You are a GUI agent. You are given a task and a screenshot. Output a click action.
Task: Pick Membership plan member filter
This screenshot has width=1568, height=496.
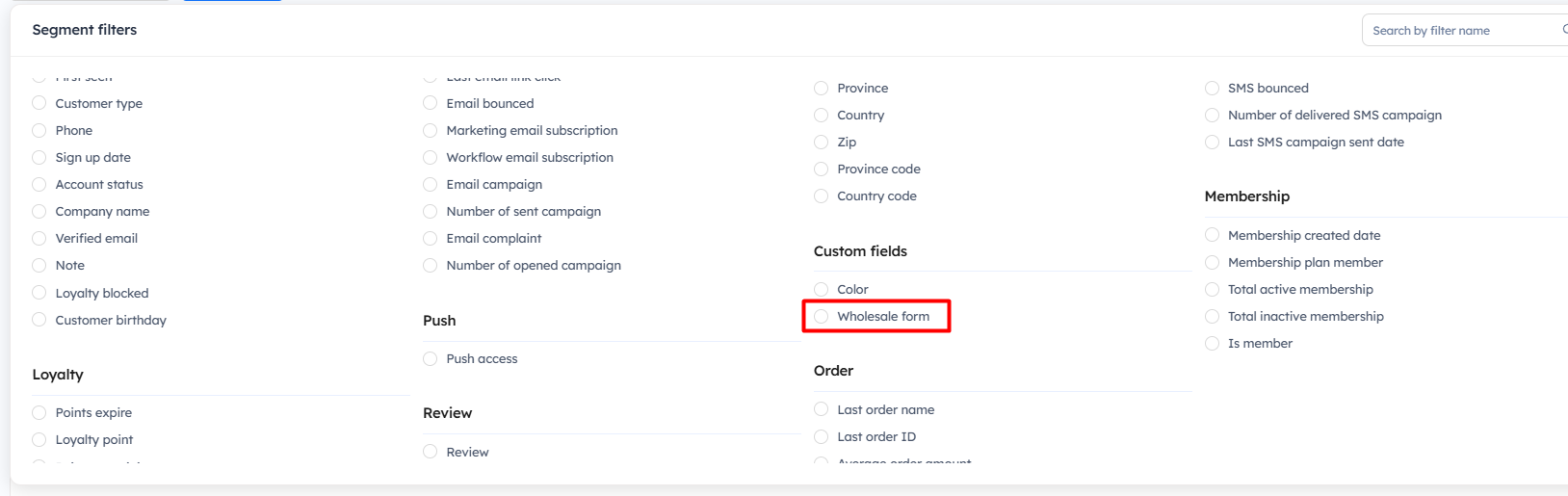(1213, 263)
